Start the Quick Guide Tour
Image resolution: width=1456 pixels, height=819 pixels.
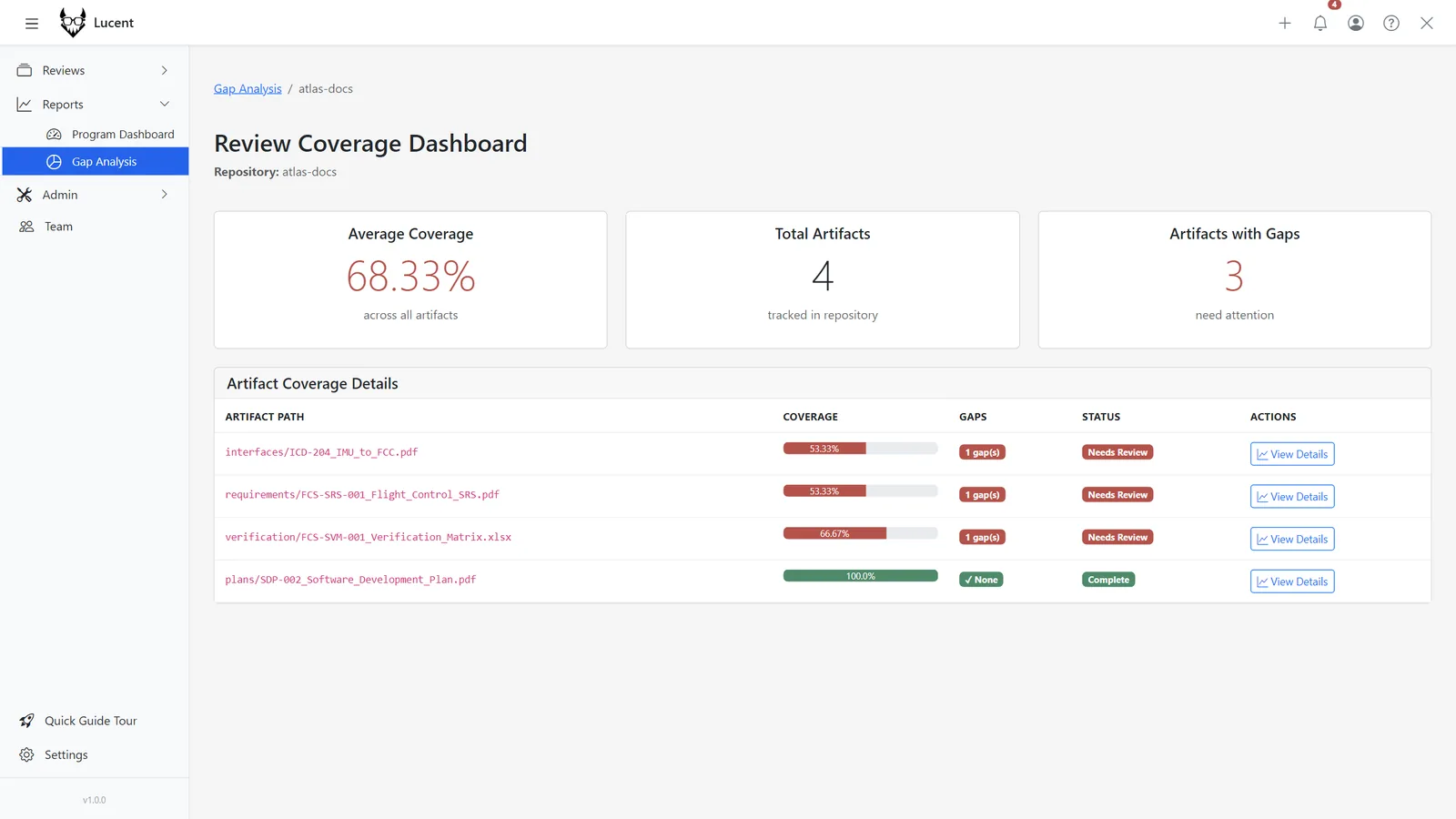[x=95, y=721]
